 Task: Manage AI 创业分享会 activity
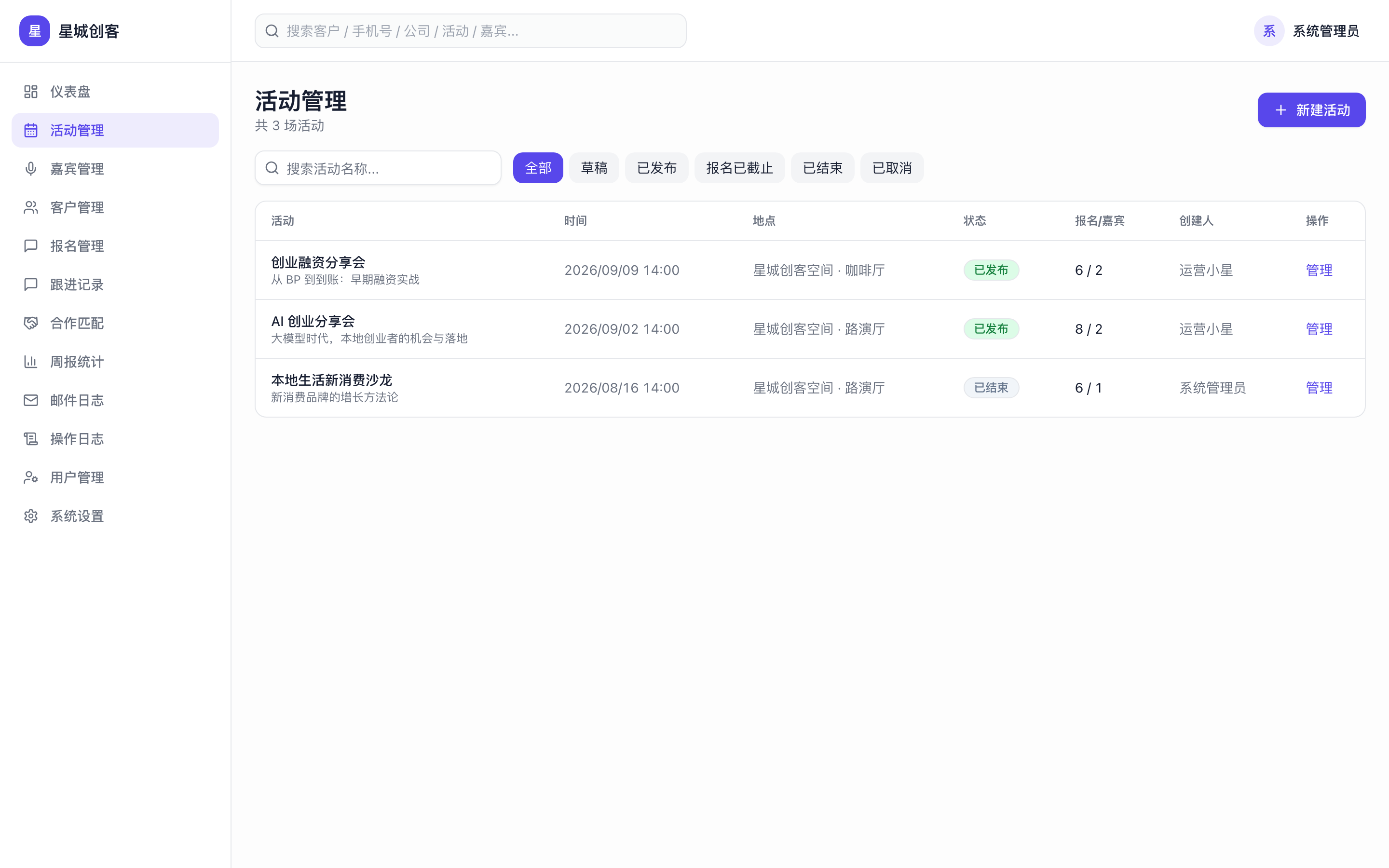point(1319,329)
